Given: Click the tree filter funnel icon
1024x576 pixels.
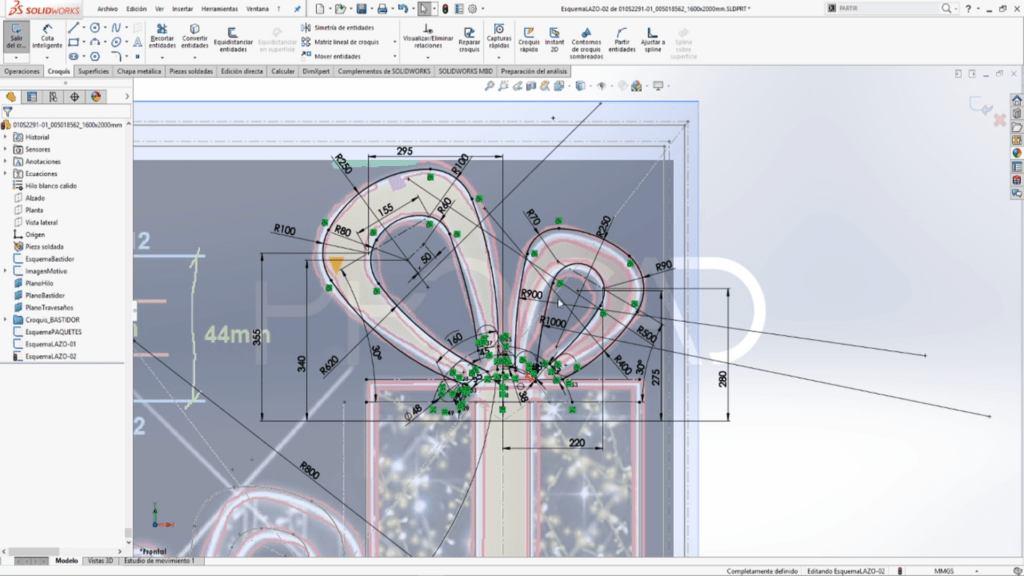Looking at the screenshot, I should point(8,112).
